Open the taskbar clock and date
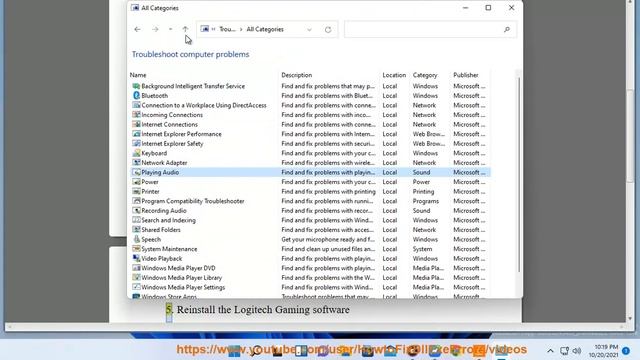Viewport: 640px width, 360px height. point(603,351)
